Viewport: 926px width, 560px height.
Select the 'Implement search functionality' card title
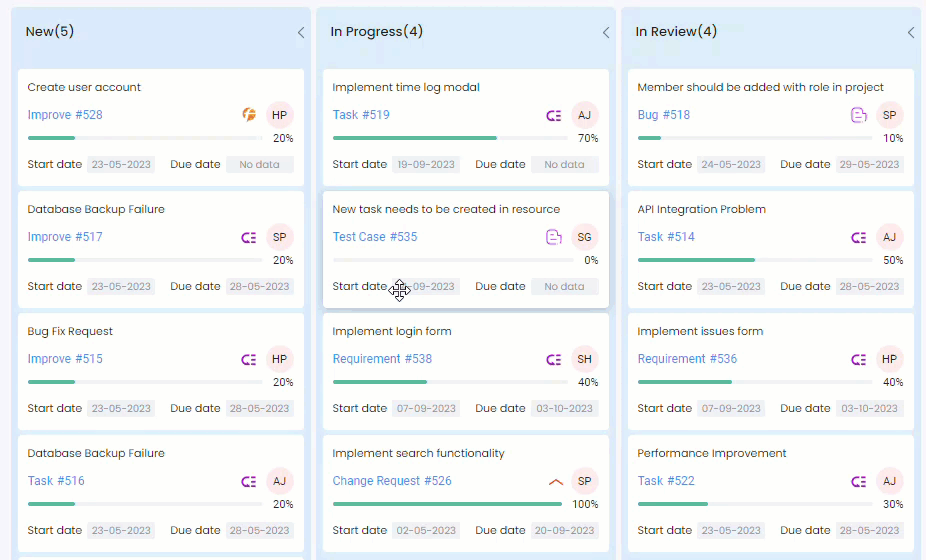pyautogui.click(x=418, y=453)
